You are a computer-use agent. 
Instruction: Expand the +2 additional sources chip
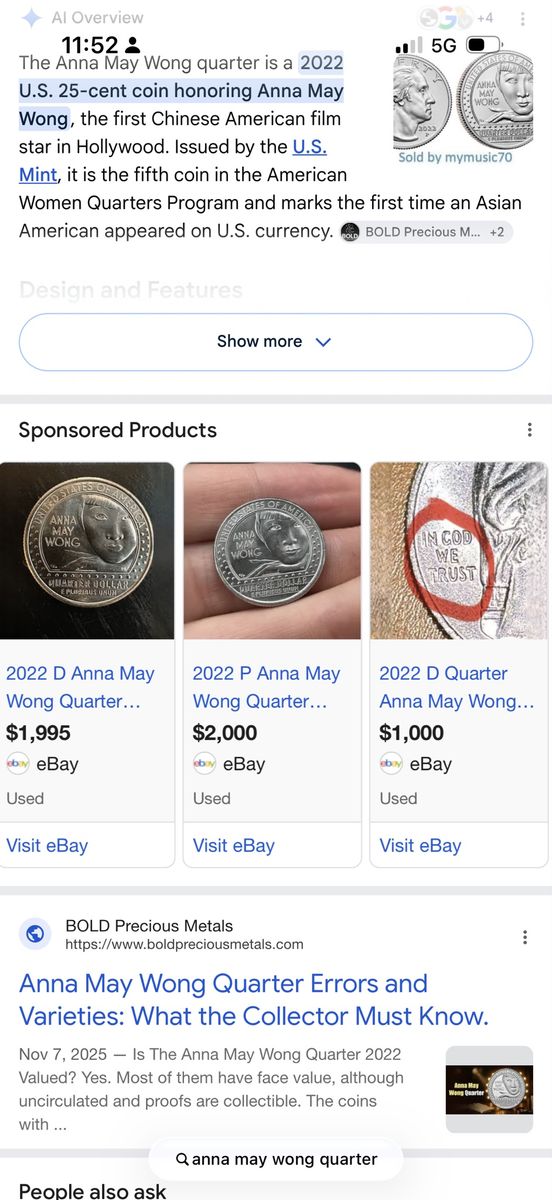[x=497, y=232]
